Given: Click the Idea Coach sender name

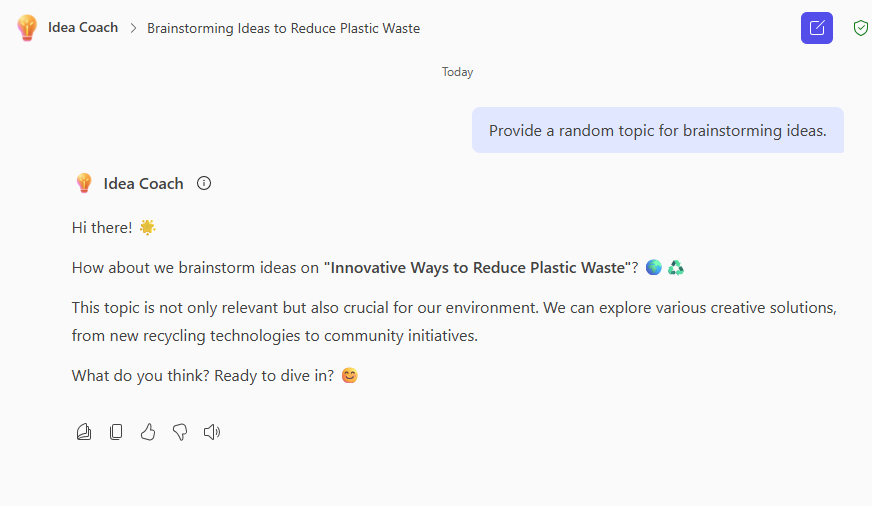Looking at the screenshot, I should pyautogui.click(x=143, y=183).
